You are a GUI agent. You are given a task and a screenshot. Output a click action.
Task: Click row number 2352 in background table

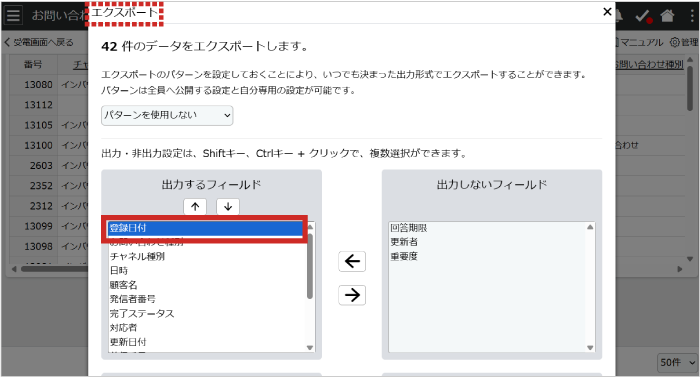coord(41,186)
